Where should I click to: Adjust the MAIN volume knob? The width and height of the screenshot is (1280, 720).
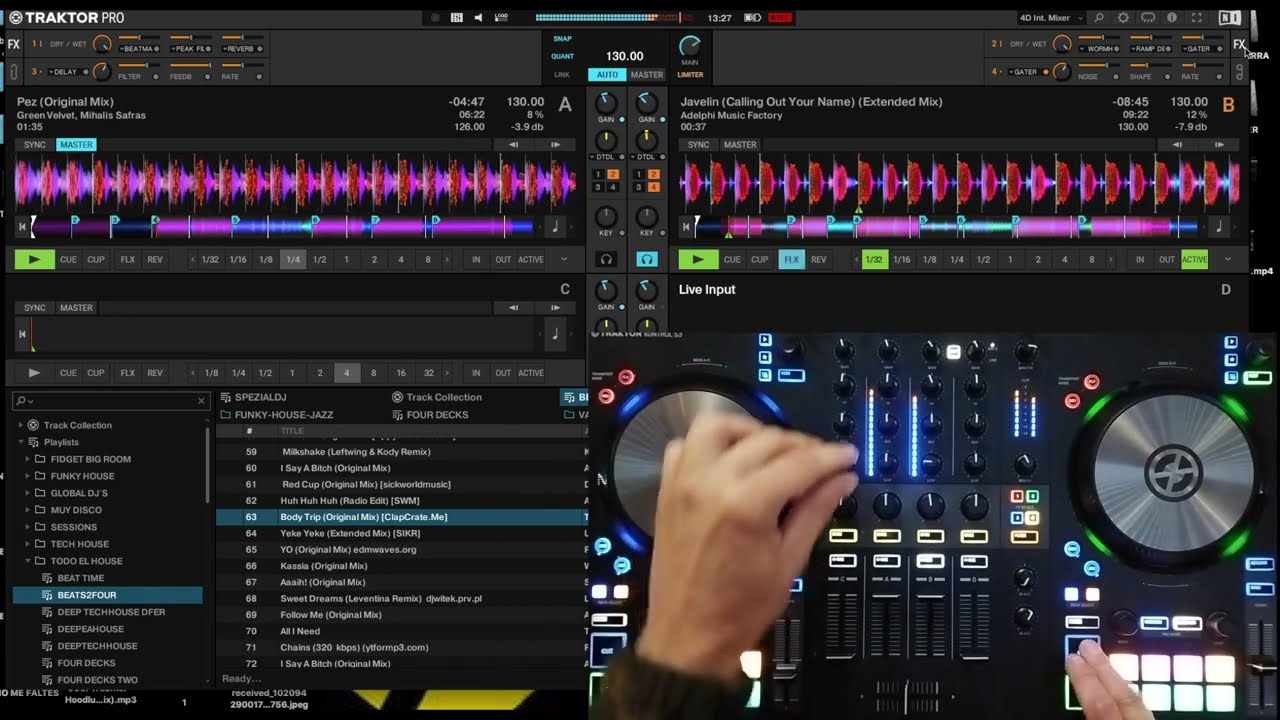coord(690,46)
